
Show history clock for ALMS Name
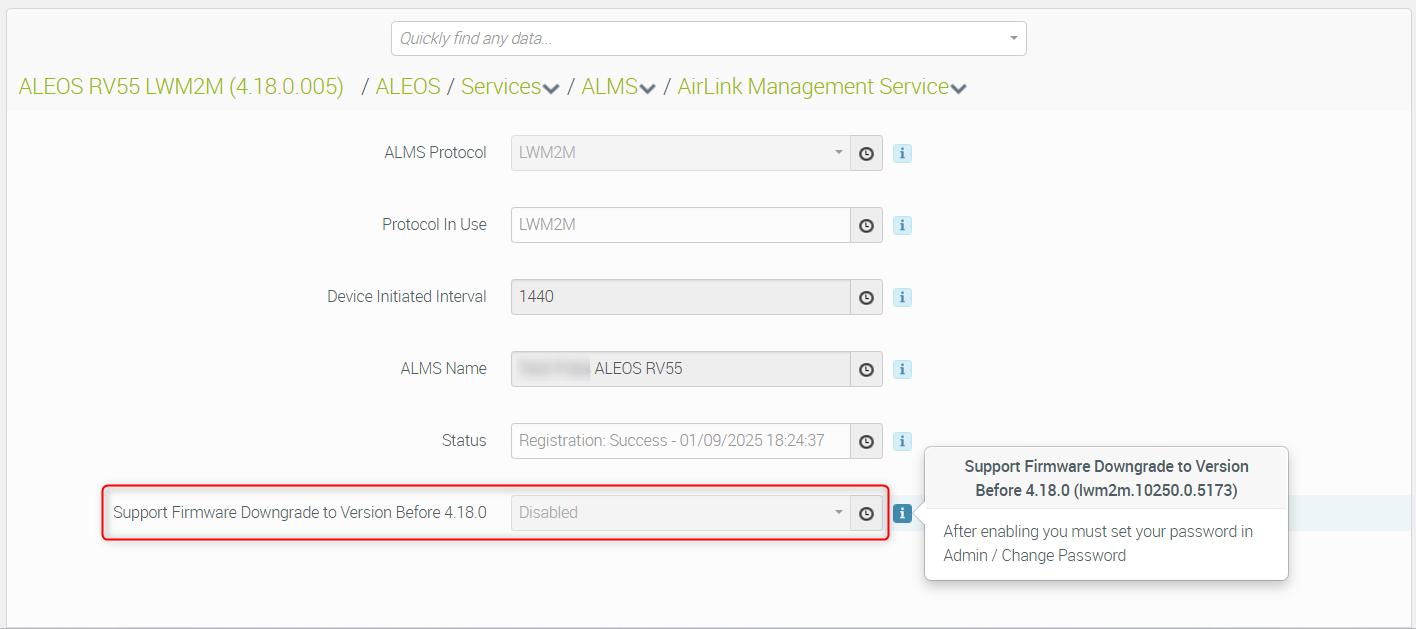pos(866,369)
